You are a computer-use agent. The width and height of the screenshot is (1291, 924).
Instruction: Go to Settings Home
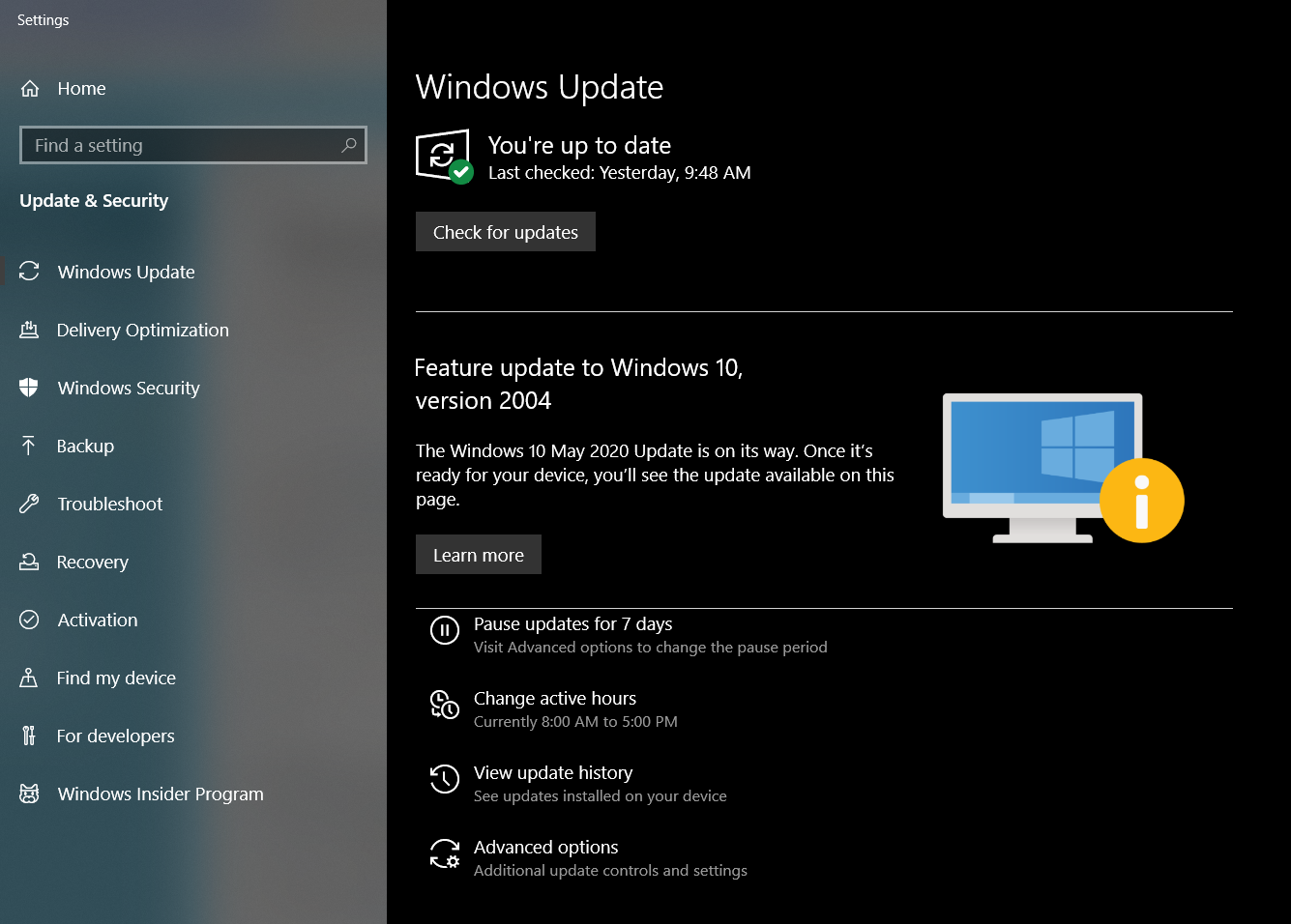(x=81, y=89)
